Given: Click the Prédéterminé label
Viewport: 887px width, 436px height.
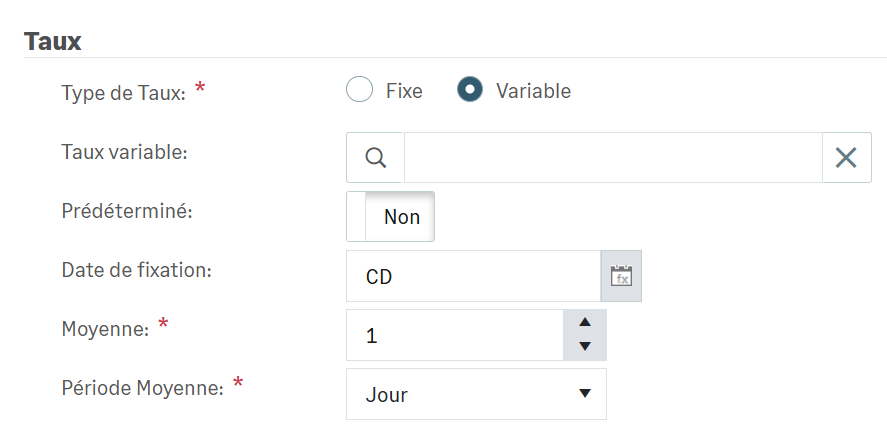Looking at the screenshot, I should tap(124, 212).
